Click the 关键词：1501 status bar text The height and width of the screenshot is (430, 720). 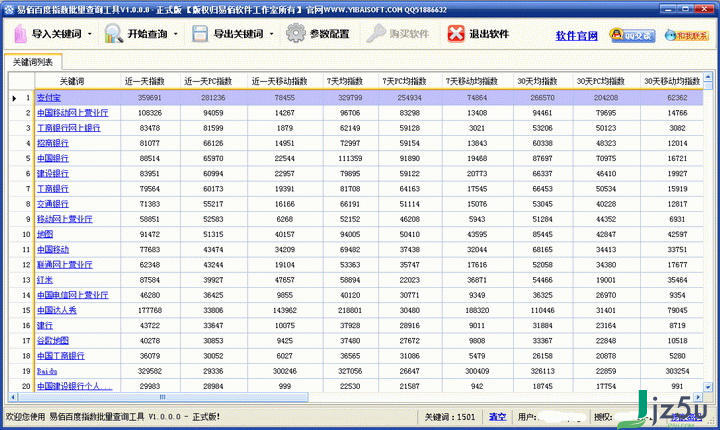450,417
